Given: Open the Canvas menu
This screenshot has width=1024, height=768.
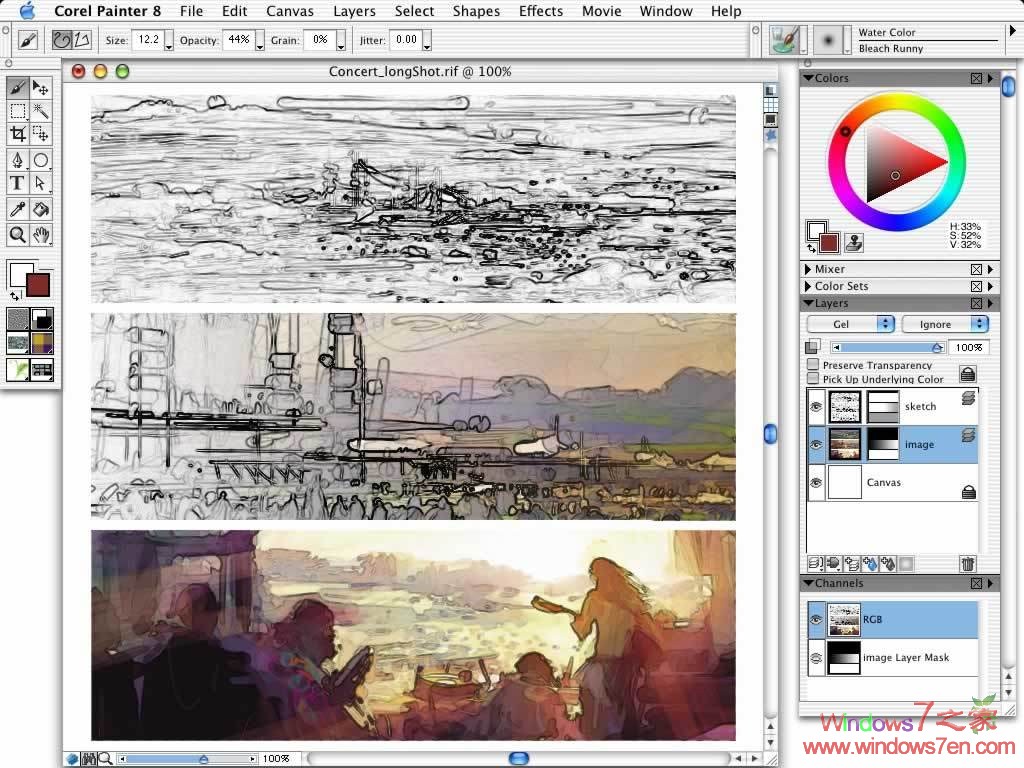Looking at the screenshot, I should (289, 11).
